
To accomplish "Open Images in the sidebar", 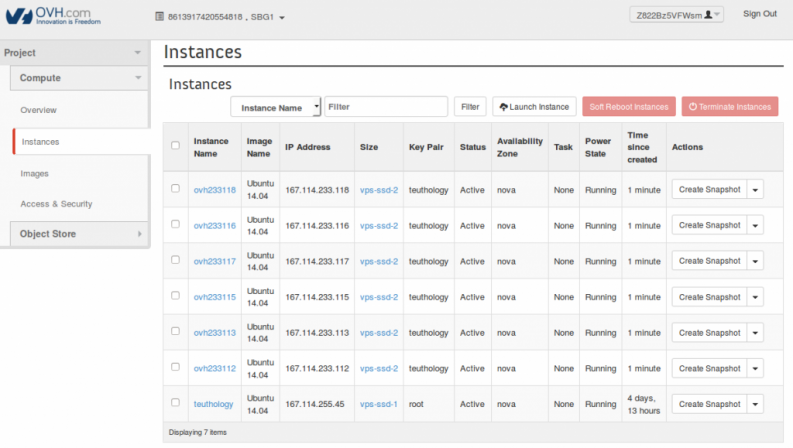I will [35, 173].
